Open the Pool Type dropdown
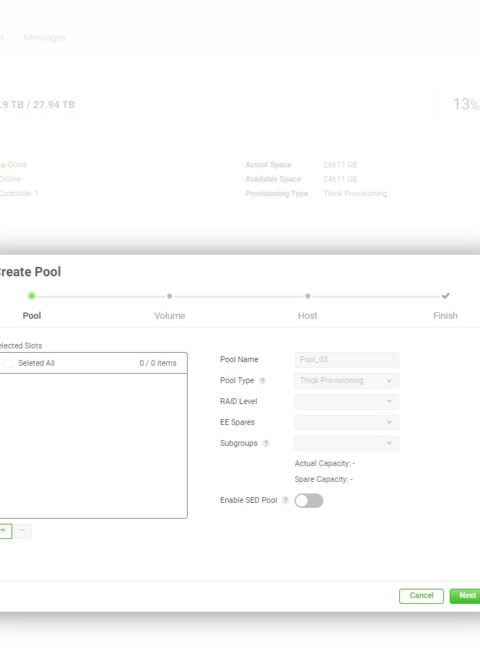 click(x=347, y=381)
